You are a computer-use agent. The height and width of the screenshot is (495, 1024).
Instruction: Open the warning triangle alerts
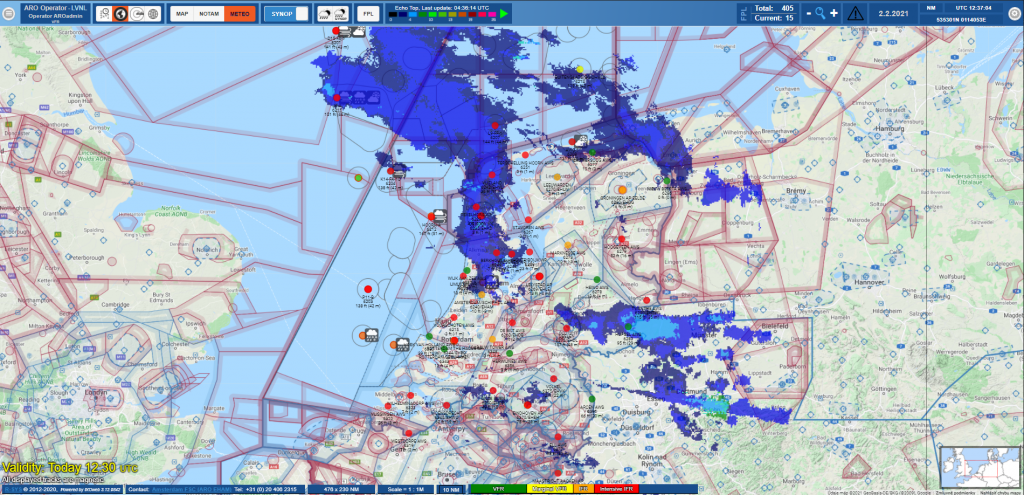[x=855, y=14]
